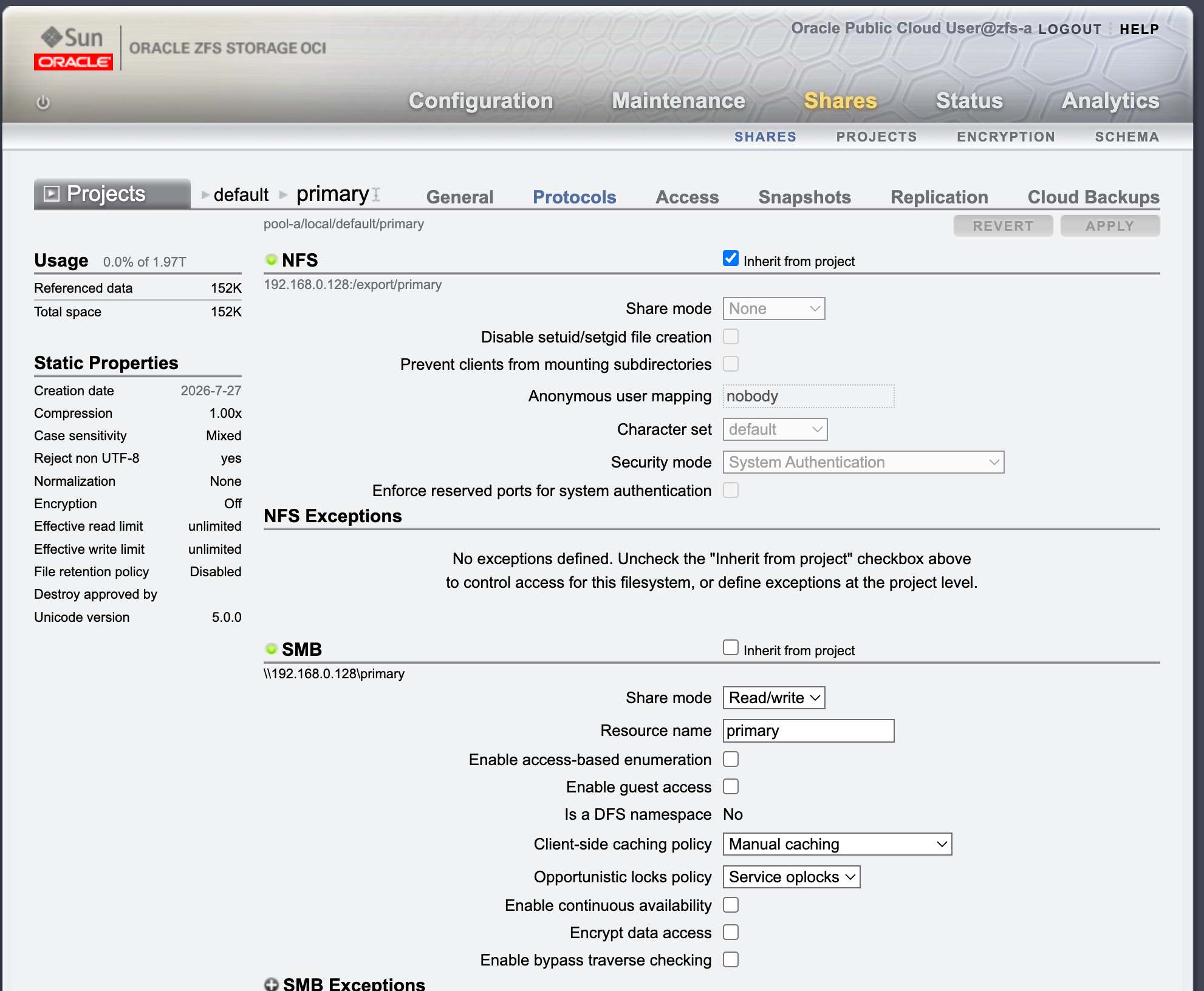Click the pool-a/local/default/primary path text
Screen dimensions: 1204x991
pos(344,223)
